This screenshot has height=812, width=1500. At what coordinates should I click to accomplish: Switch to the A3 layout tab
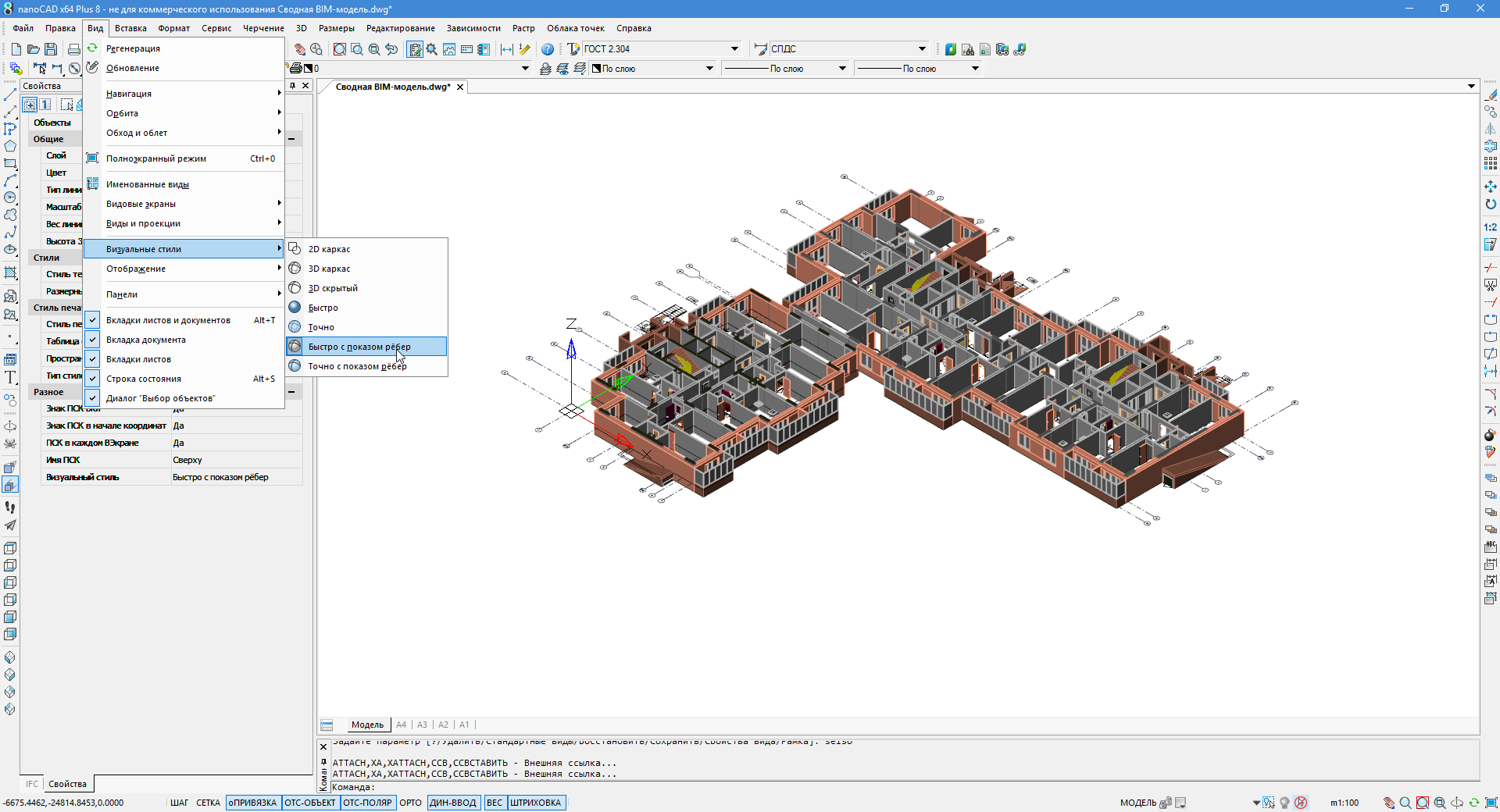coord(422,725)
